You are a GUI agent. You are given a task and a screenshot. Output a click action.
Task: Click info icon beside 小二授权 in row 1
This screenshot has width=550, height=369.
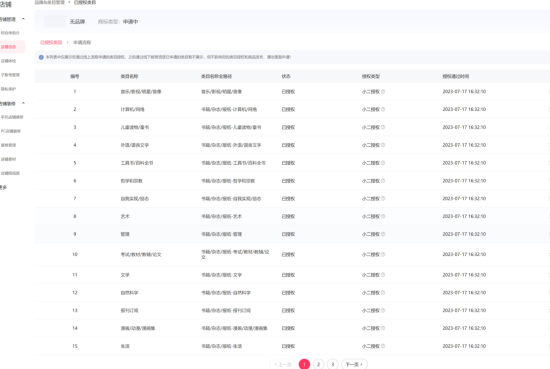point(383,92)
